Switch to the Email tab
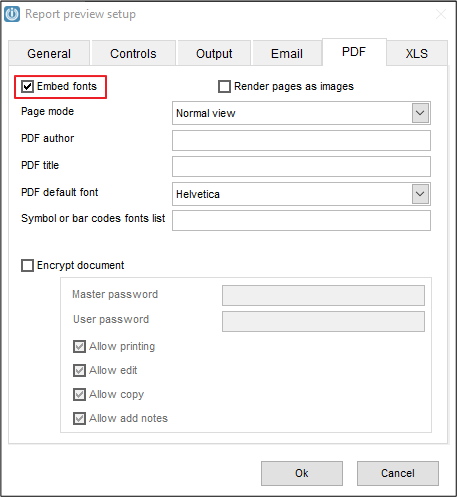This screenshot has height=497, width=457. (x=287, y=53)
